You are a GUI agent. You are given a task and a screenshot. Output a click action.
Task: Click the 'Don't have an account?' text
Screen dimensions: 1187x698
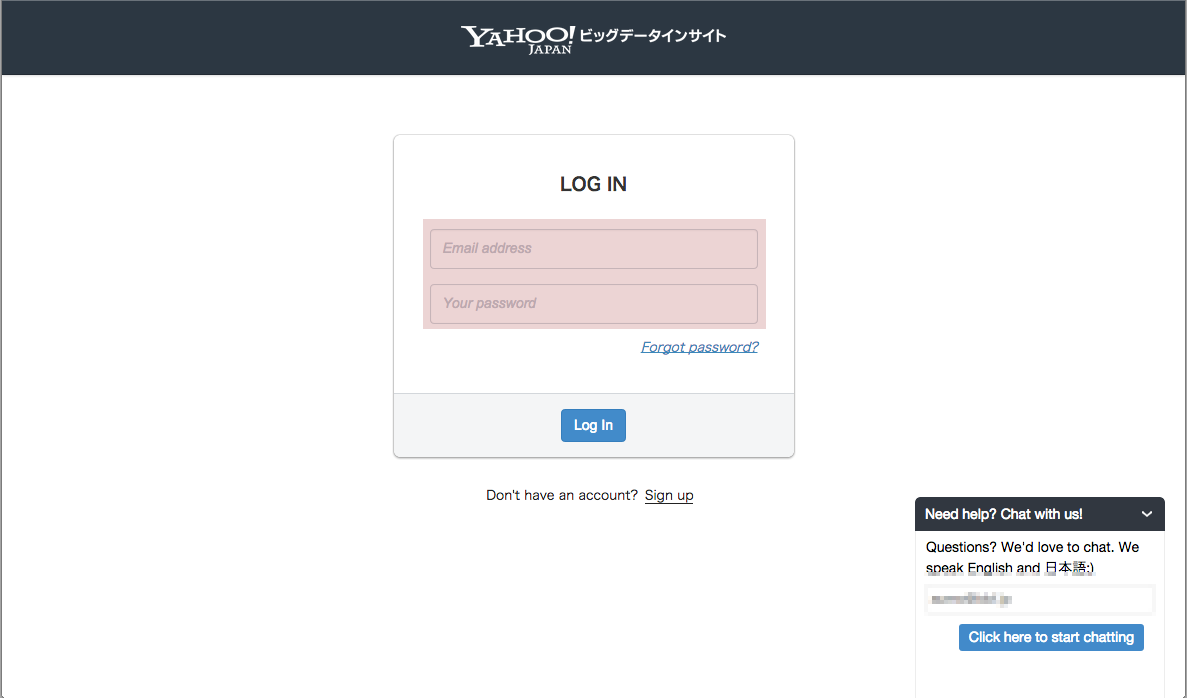[x=562, y=495]
